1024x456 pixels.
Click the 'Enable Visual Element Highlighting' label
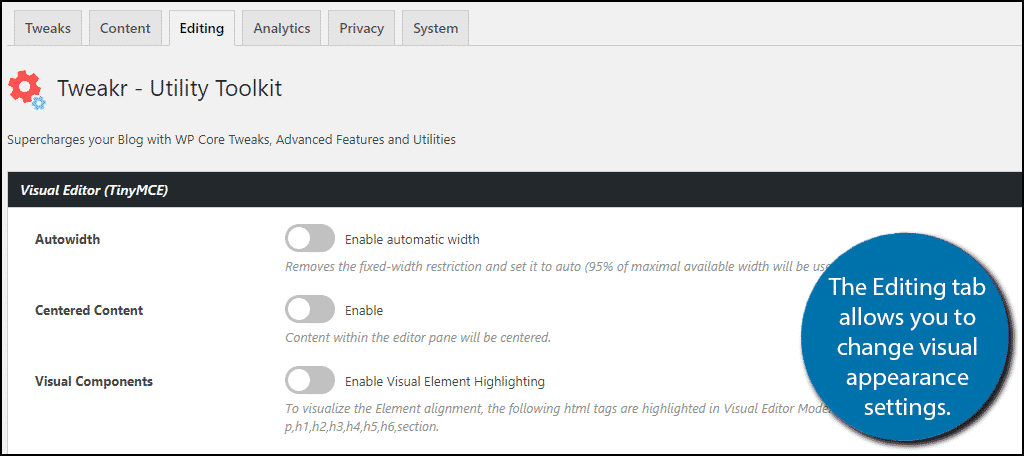tap(445, 381)
